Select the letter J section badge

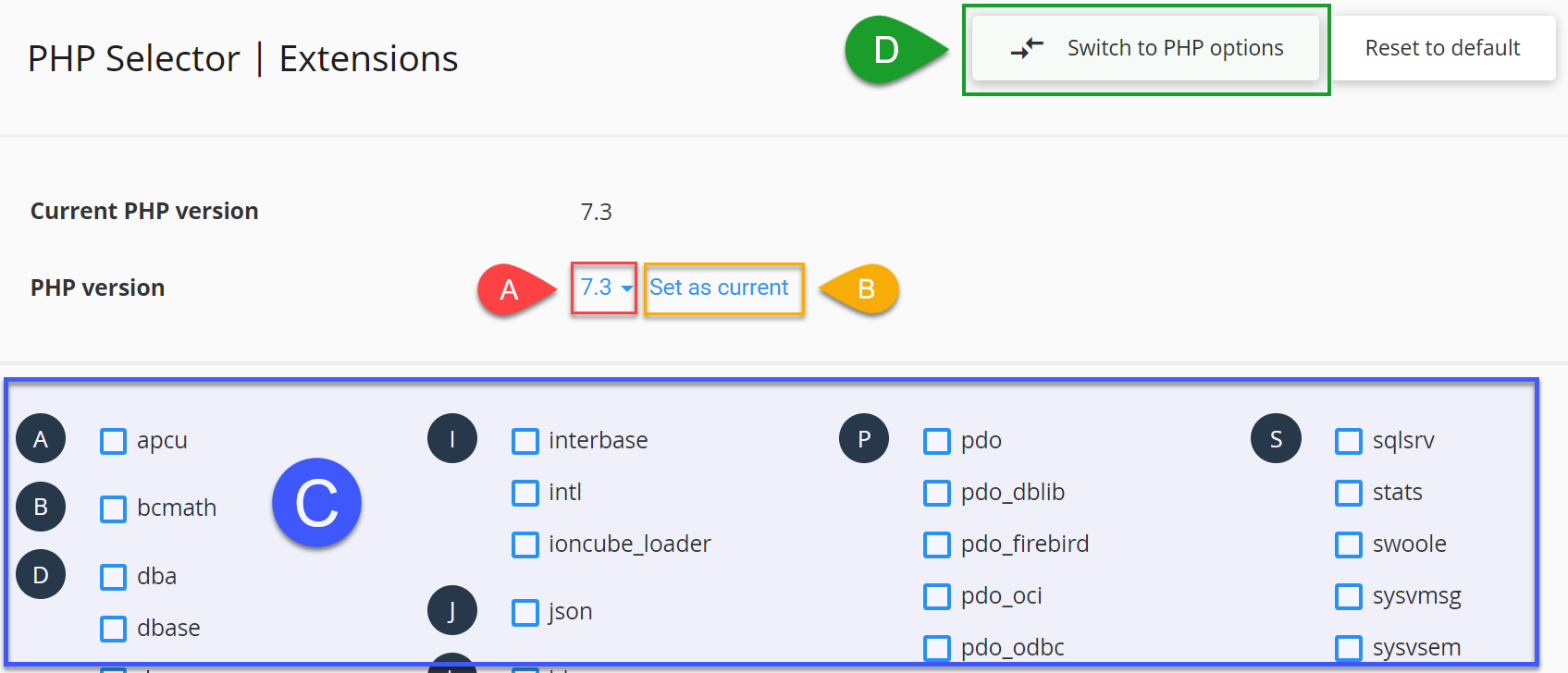pos(452,610)
